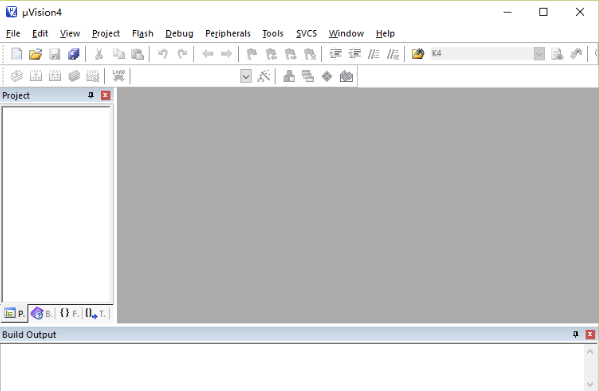The width and height of the screenshot is (599, 391).
Task: Open a file with the folder icon
Action: pyautogui.click(x=35, y=54)
